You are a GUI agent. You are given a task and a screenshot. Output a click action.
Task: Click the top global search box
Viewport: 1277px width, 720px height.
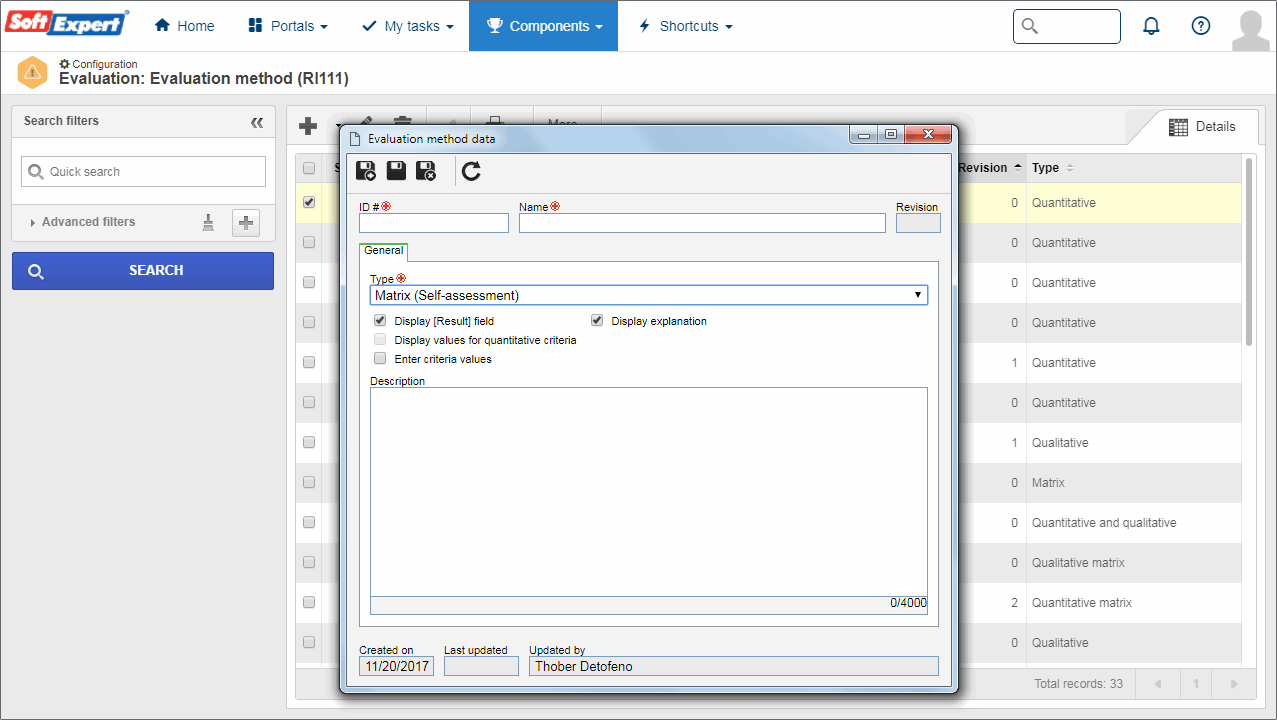pyautogui.click(x=1067, y=26)
